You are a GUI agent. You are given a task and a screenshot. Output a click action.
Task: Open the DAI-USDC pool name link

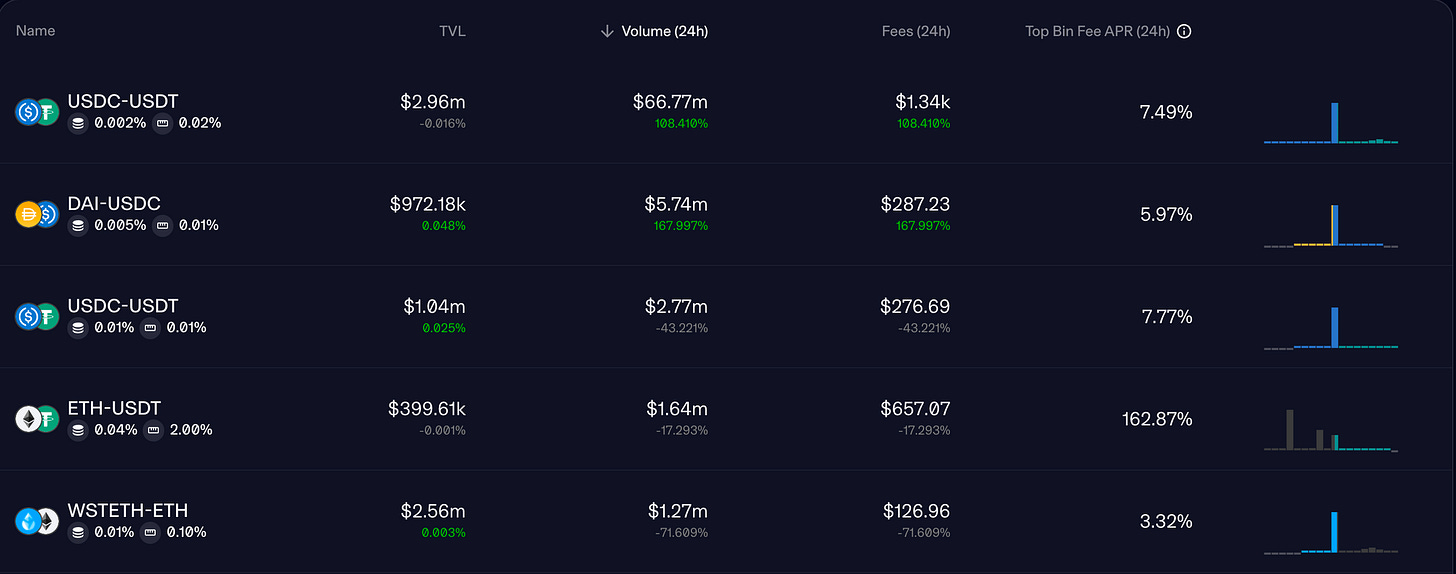pyautogui.click(x=114, y=203)
